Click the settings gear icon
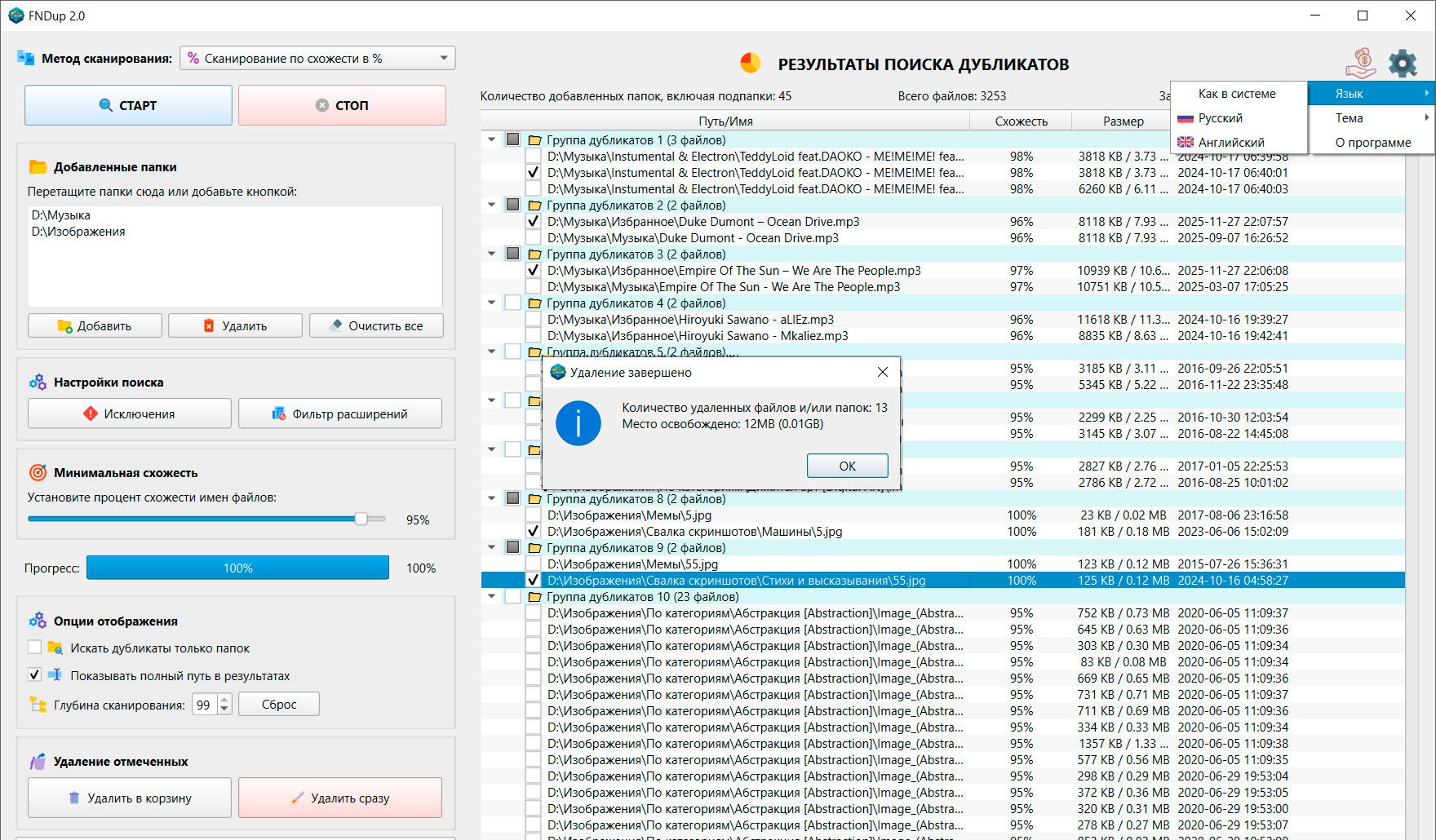The height and width of the screenshot is (840, 1436). (1403, 63)
